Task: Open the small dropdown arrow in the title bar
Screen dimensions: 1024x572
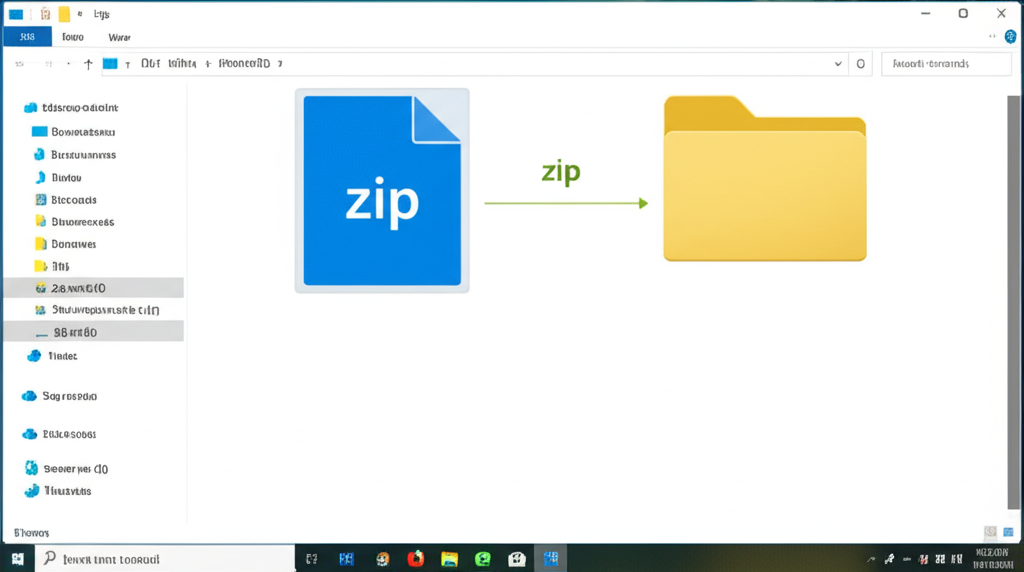Action: click(x=79, y=14)
